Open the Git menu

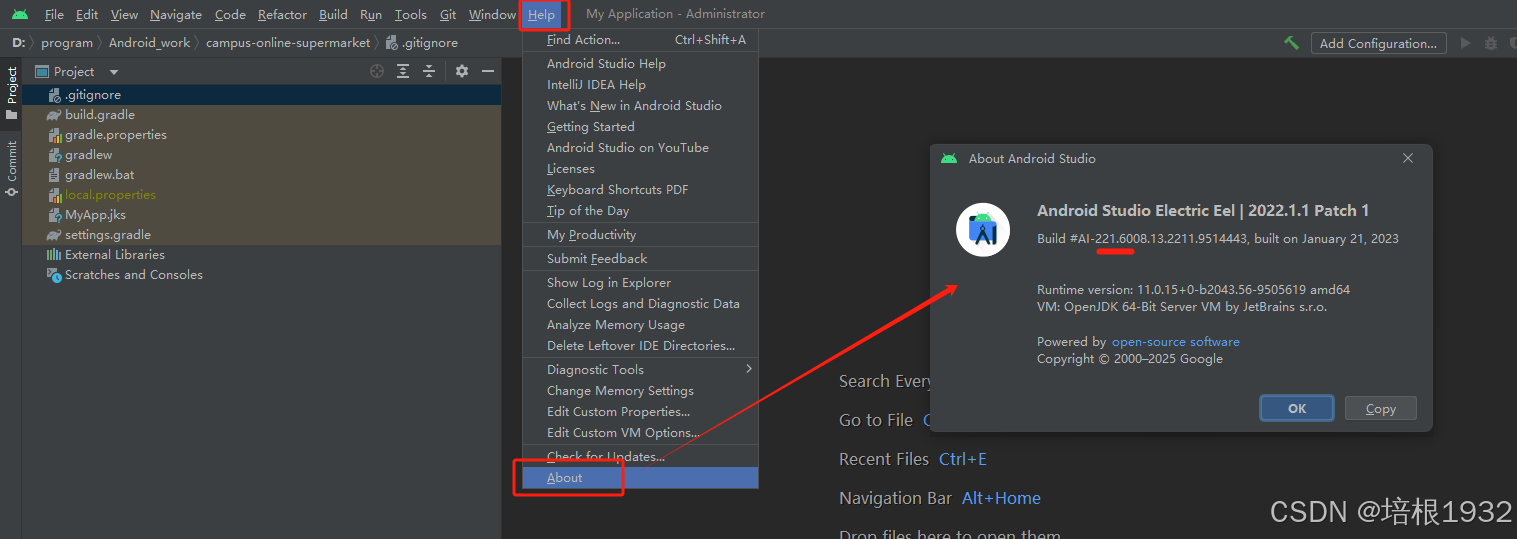click(448, 14)
